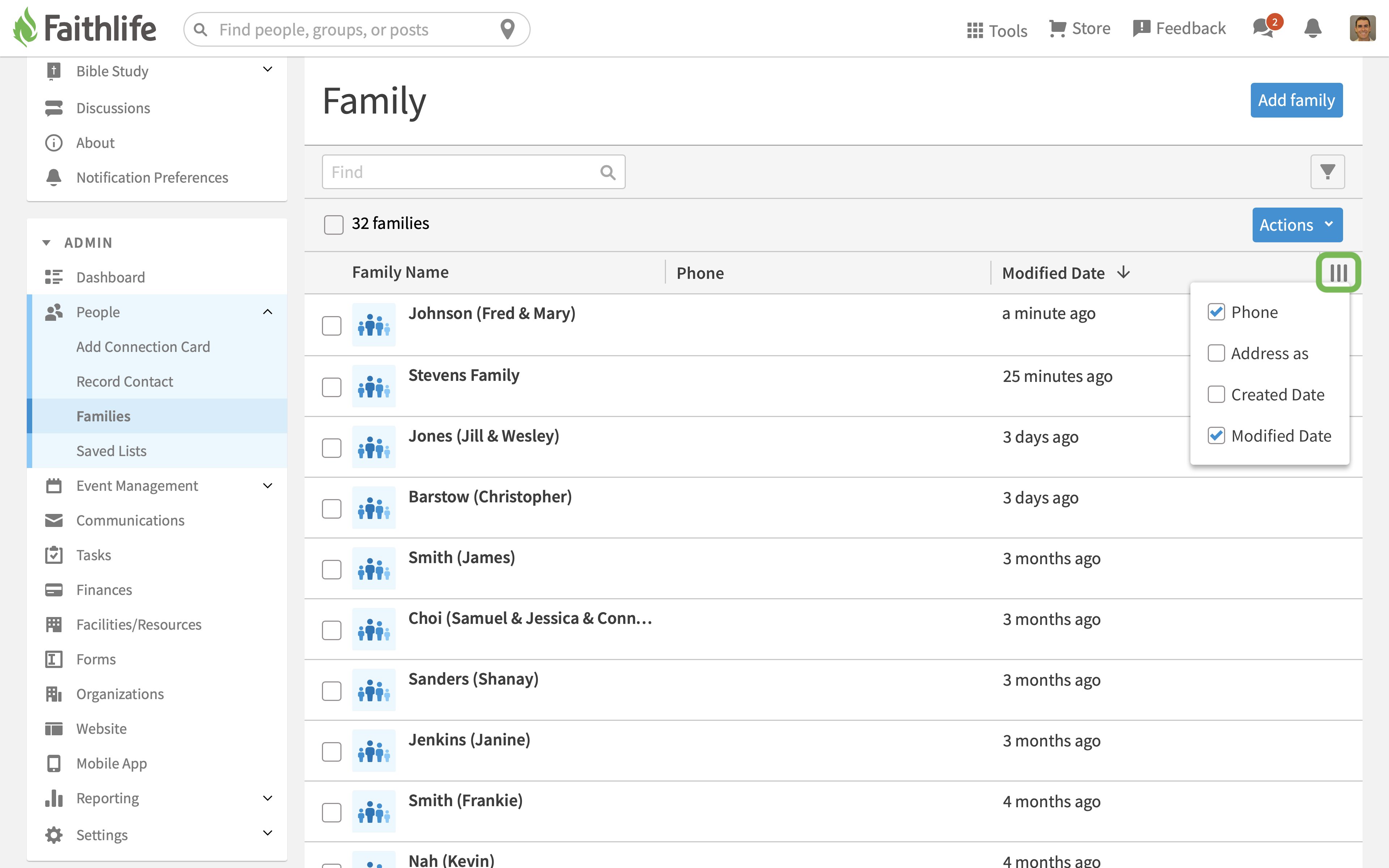Open About in sidebar
Viewport: 1389px width, 868px height.
[95, 143]
